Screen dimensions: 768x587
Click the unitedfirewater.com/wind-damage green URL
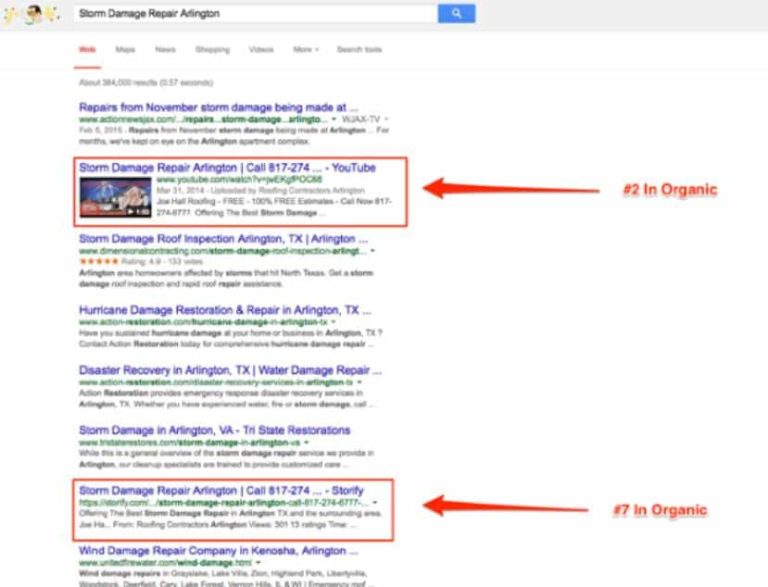tap(165, 563)
